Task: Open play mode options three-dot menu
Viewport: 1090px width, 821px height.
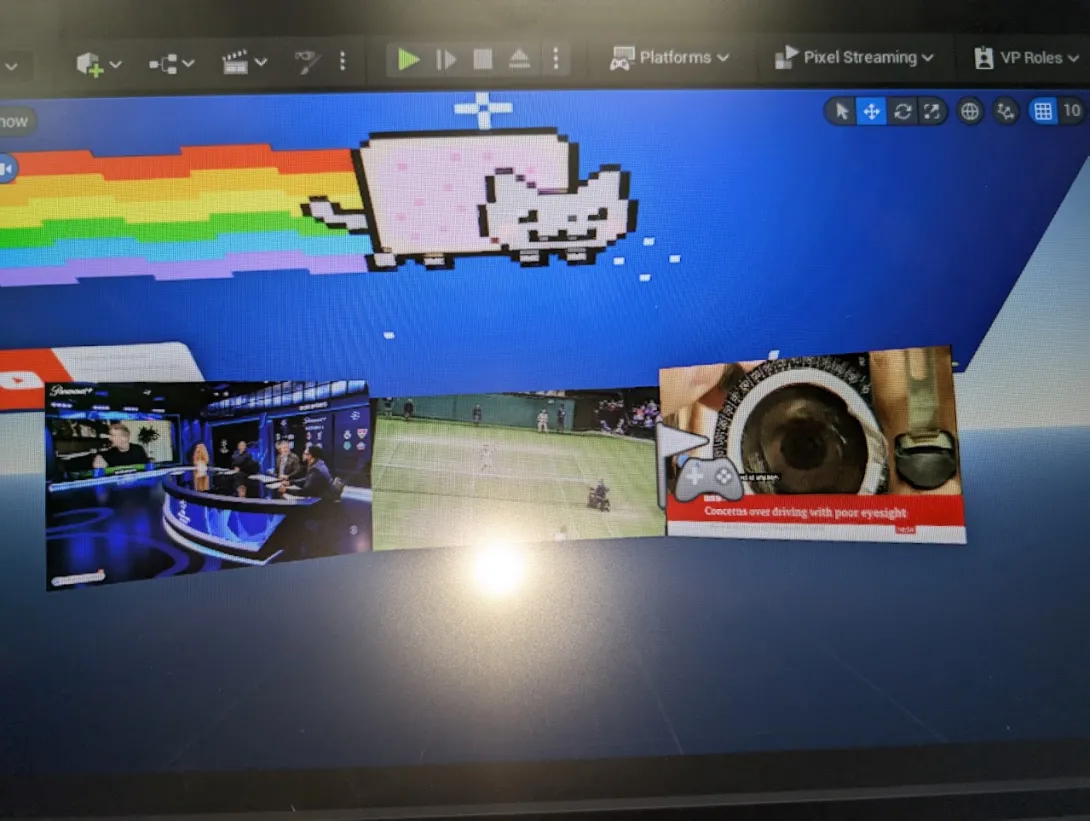Action: (556, 59)
